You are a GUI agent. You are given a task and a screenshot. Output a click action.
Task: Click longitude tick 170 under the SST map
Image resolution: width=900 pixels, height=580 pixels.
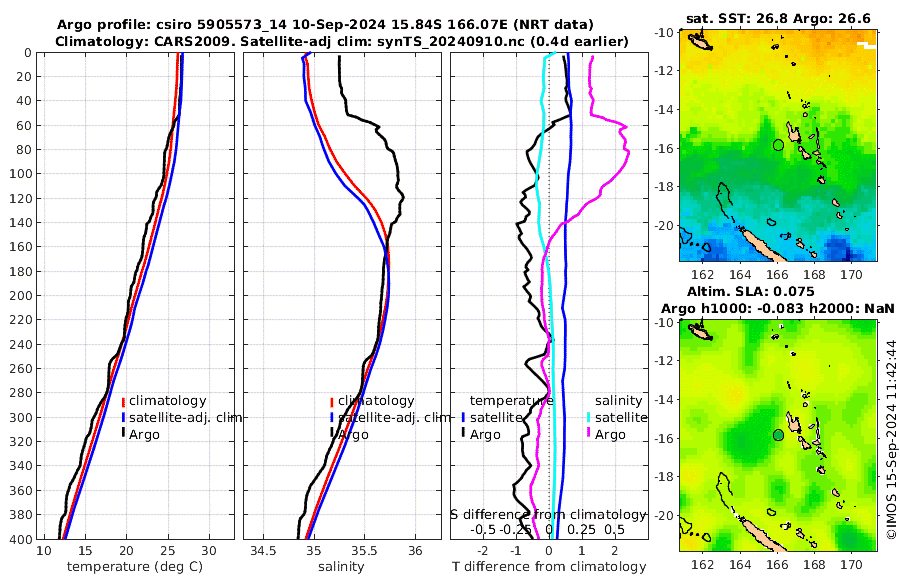851,275
